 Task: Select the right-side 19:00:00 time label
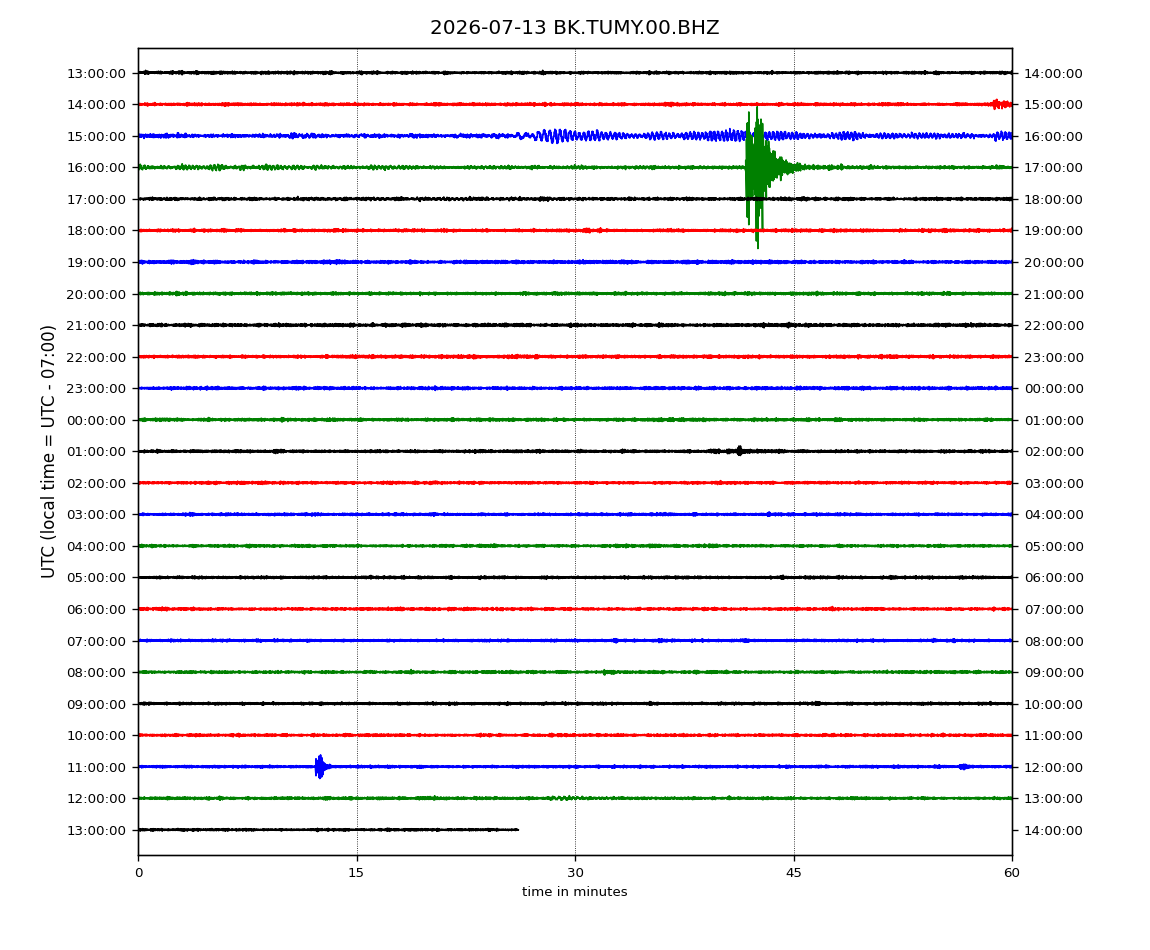tap(1054, 231)
